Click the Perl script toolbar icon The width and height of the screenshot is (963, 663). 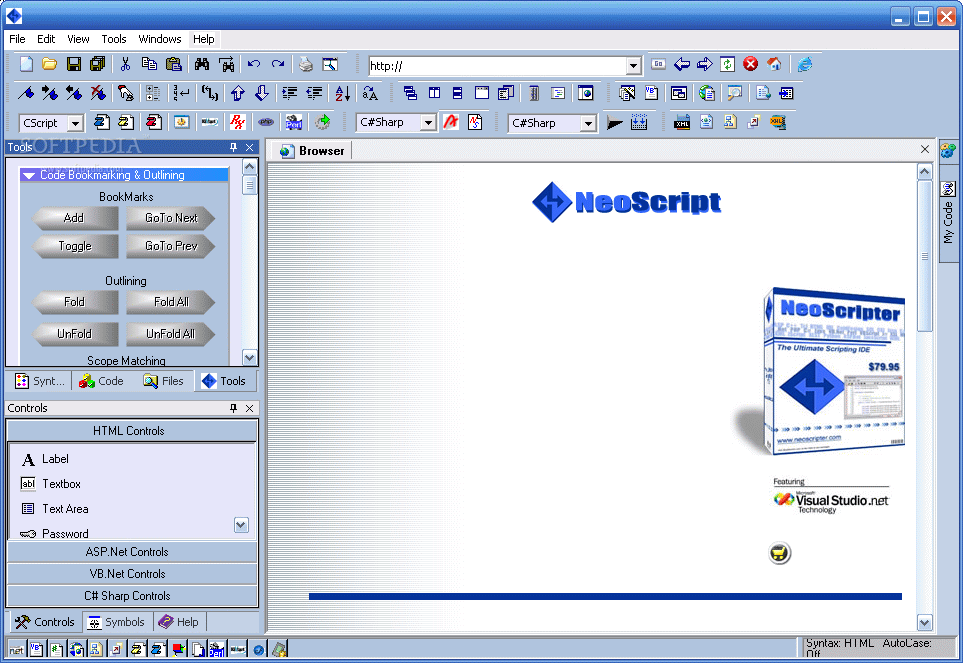(294, 122)
